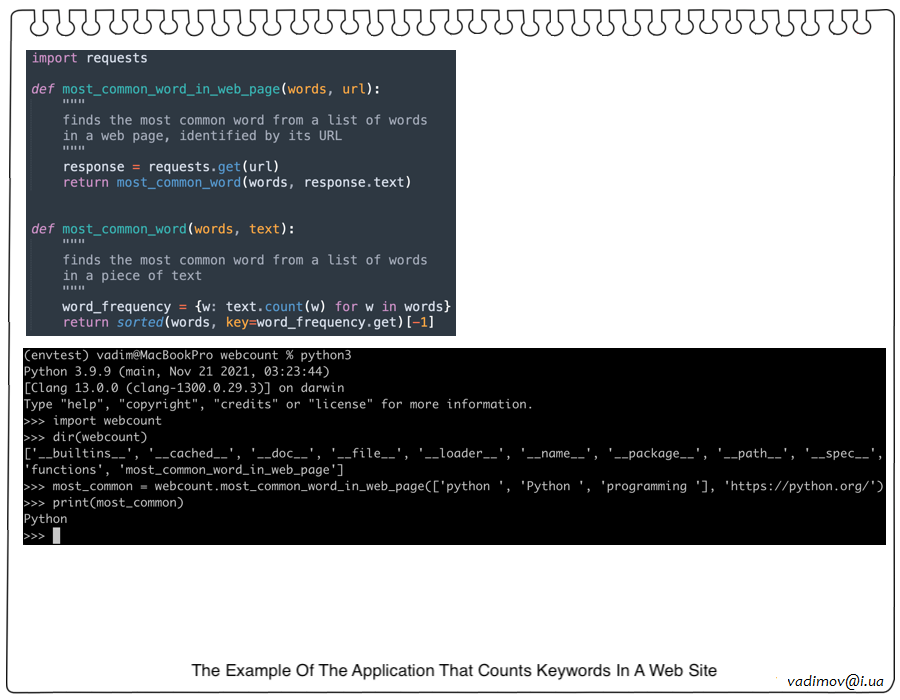Click the 'Python' output line in the terminal
The width and height of the screenshot is (900, 700).
tap(45, 519)
